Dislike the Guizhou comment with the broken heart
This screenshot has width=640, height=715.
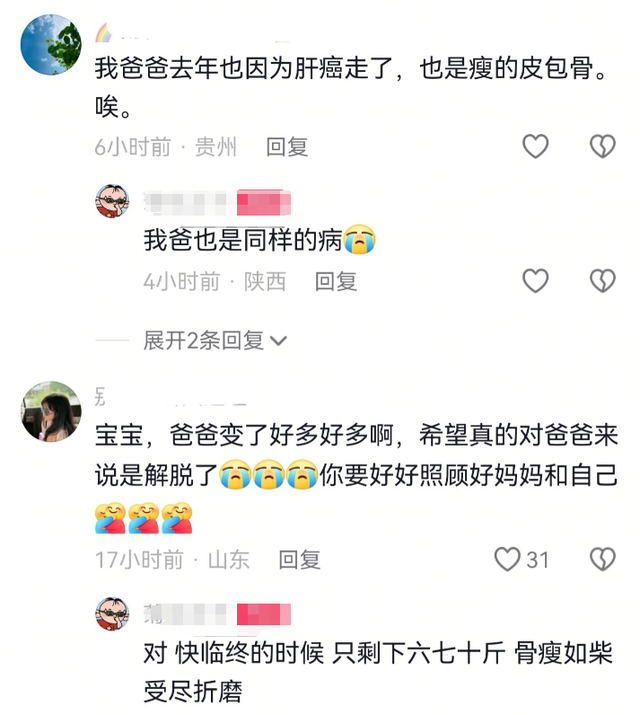[603, 146]
